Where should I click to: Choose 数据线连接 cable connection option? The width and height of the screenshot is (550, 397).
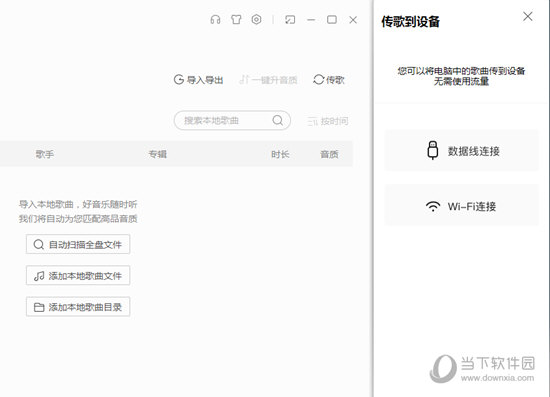(462, 150)
